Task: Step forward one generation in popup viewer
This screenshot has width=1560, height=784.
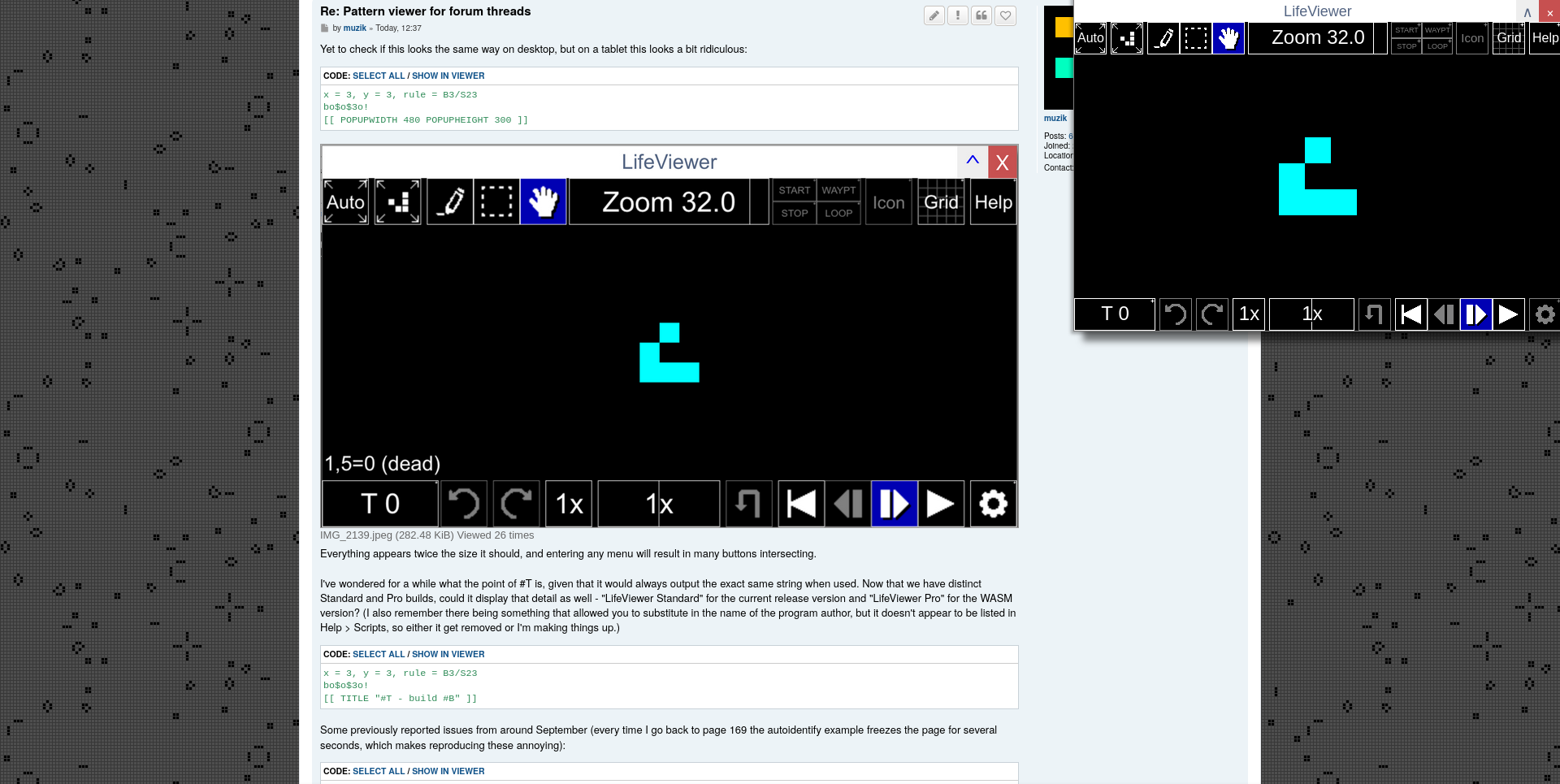Action: [1475, 314]
